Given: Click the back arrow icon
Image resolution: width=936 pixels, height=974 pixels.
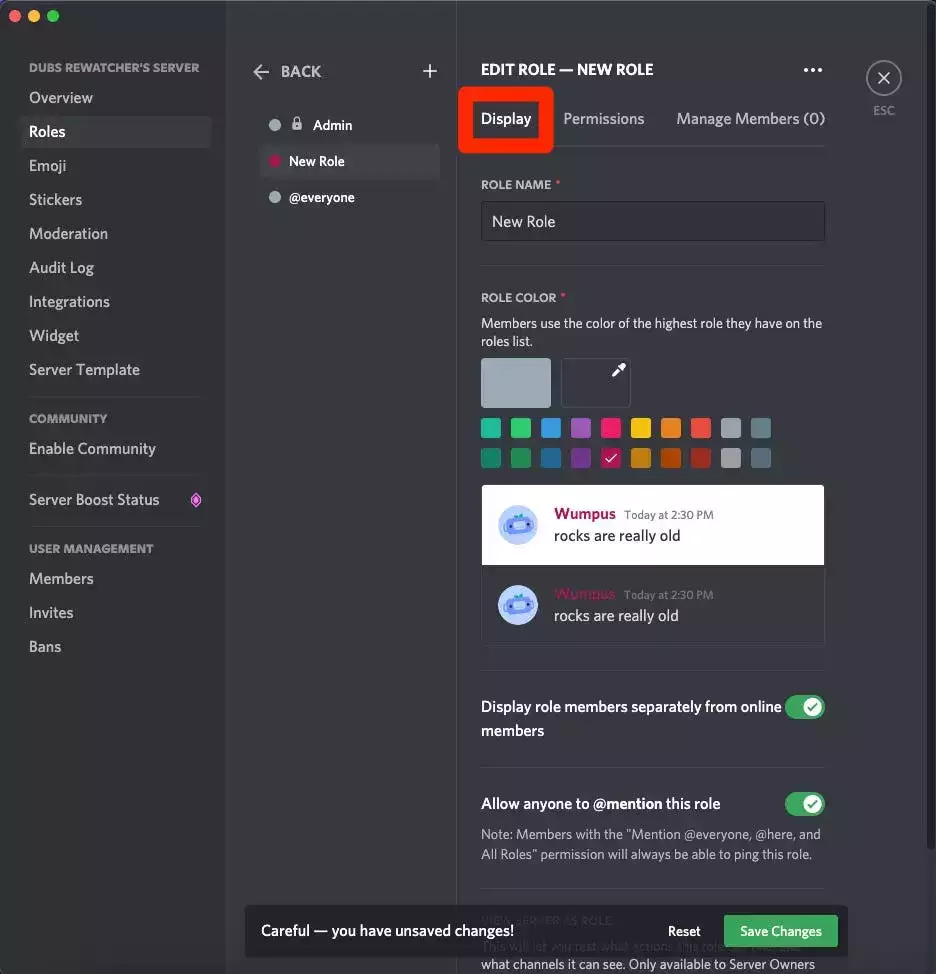Looking at the screenshot, I should pyautogui.click(x=262, y=72).
